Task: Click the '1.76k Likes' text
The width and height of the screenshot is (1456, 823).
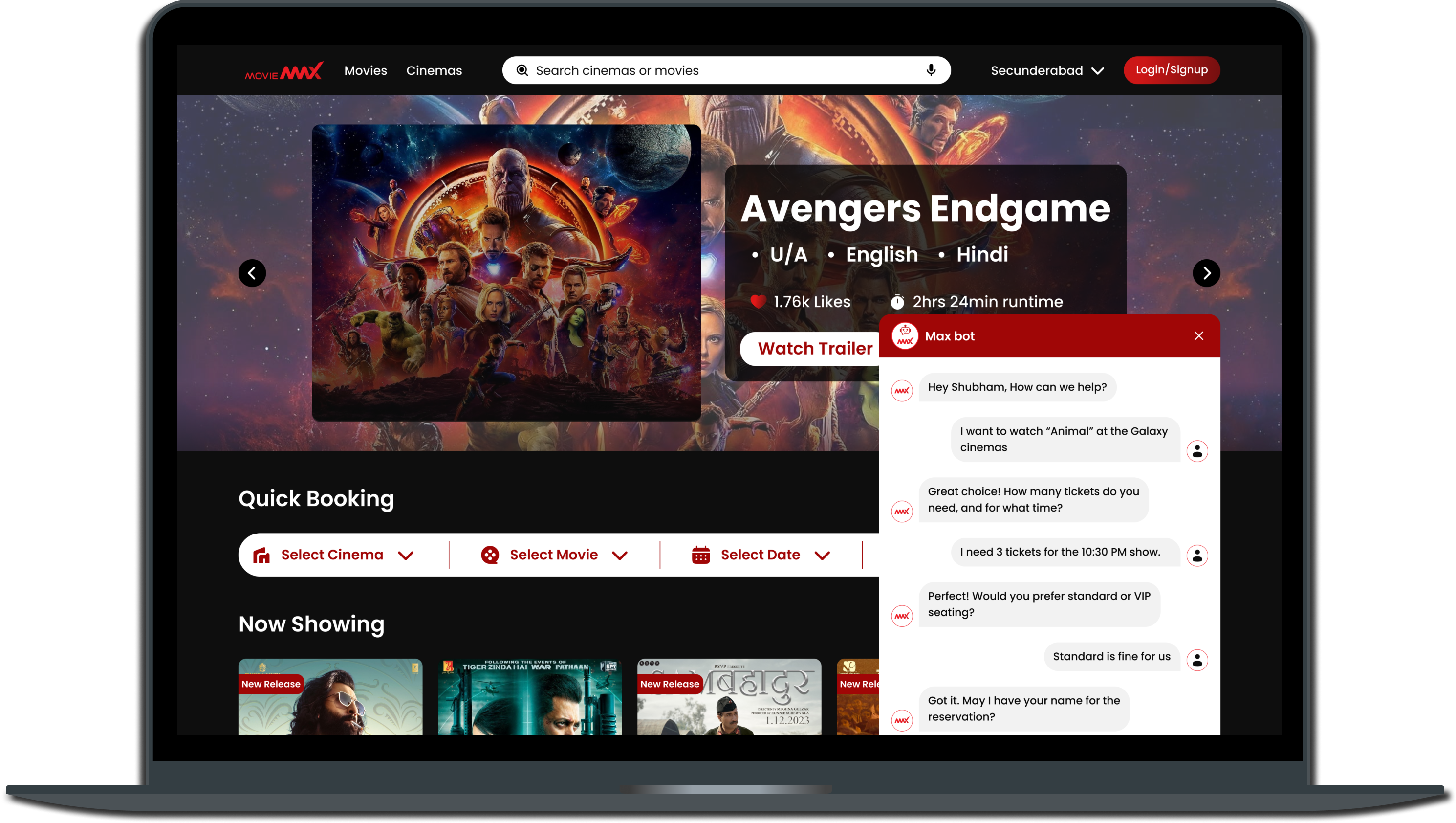Action: [x=812, y=302]
